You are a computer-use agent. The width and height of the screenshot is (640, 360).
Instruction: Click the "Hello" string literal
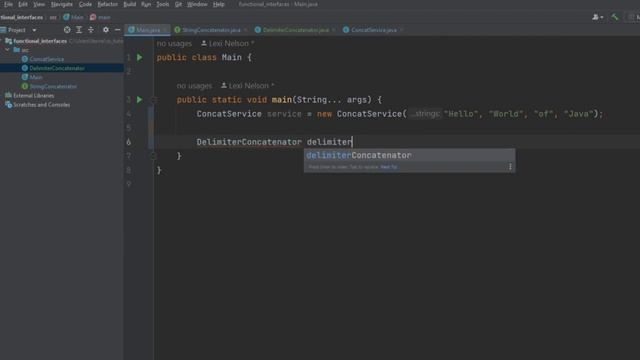tap(461, 114)
